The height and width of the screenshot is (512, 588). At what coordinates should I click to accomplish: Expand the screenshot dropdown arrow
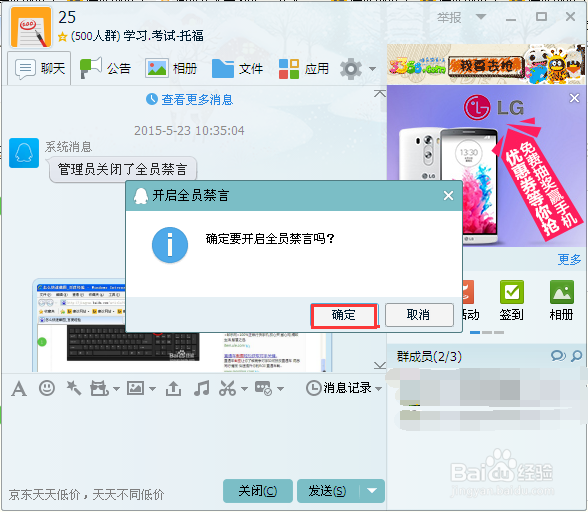click(244, 389)
